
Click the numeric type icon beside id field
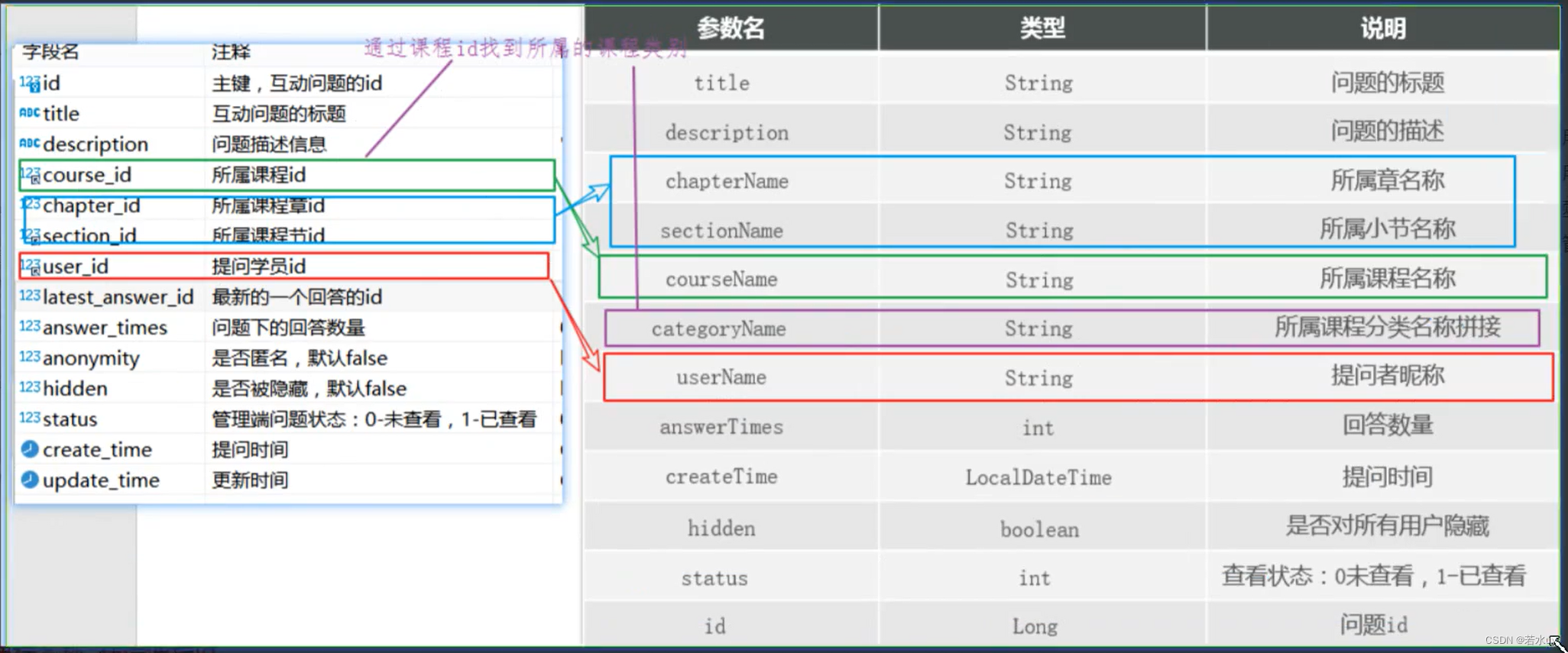pyautogui.click(x=30, y=83)
